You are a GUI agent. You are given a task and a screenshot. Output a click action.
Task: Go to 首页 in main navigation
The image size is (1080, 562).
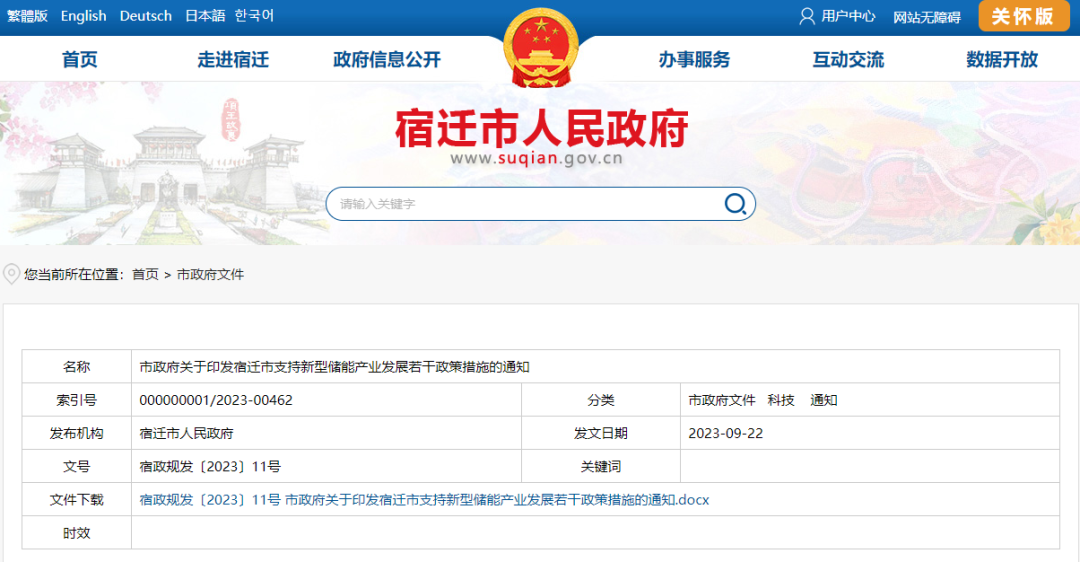(x=80, y=60)
